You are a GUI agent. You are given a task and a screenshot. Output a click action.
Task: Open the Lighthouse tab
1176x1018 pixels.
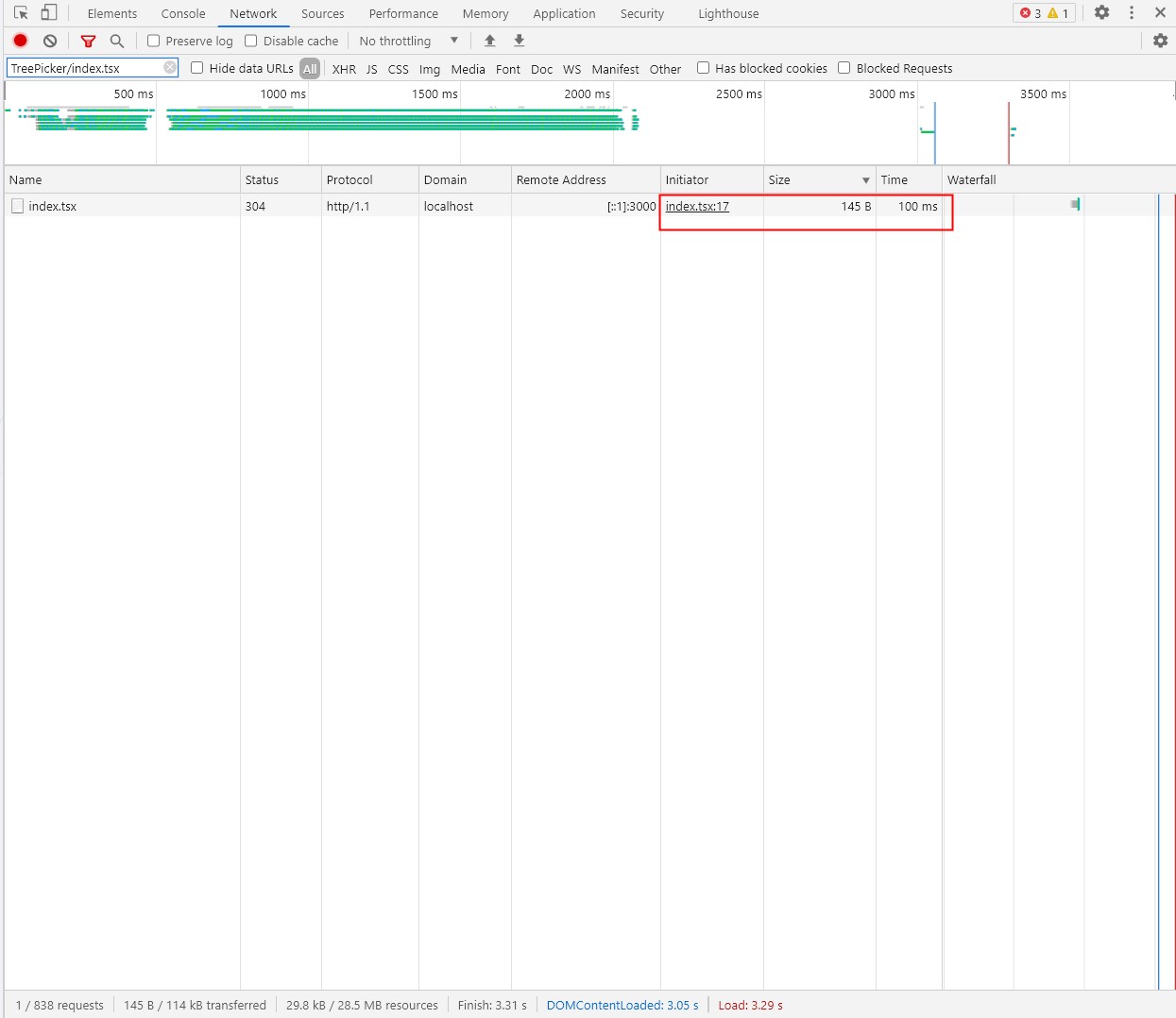click(728, 13)
